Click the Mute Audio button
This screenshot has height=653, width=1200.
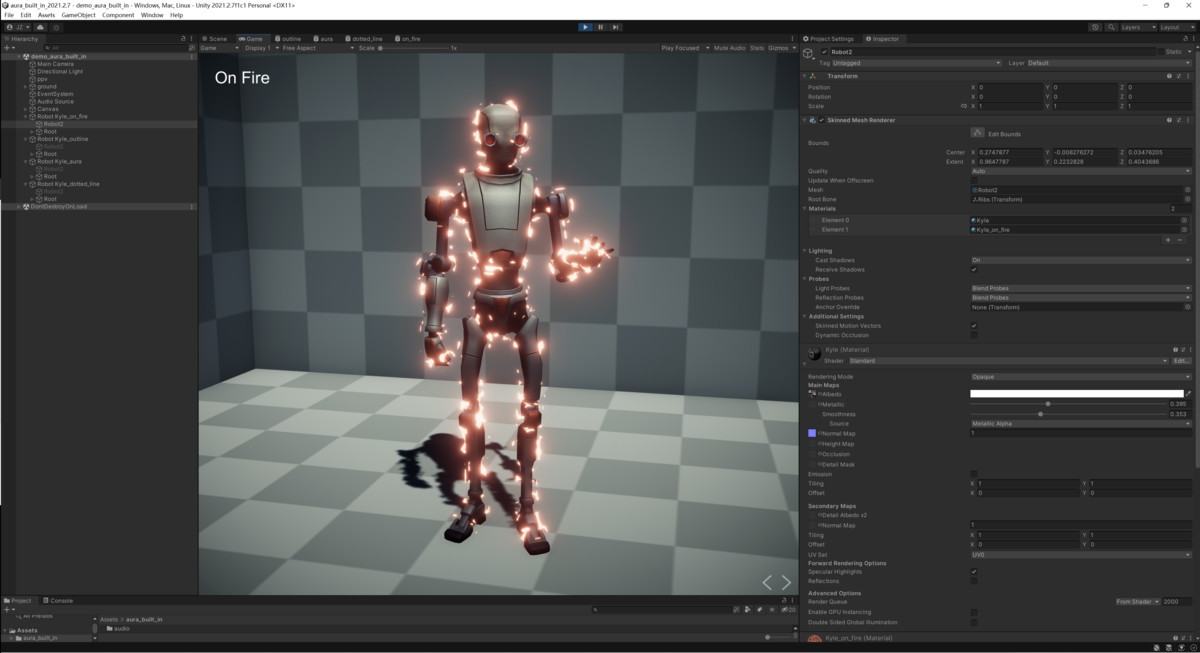pyautogui.click(x=731, y=47)
